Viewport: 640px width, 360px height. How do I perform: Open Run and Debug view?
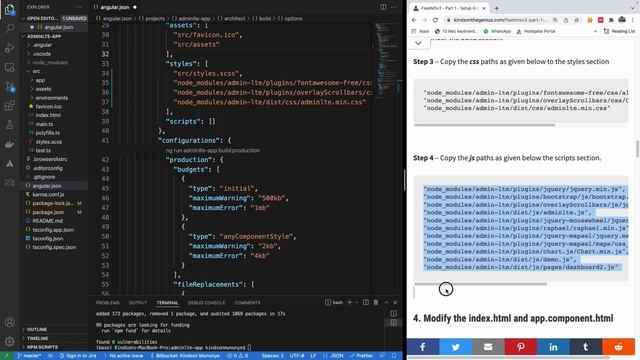(x=9, y=47)
